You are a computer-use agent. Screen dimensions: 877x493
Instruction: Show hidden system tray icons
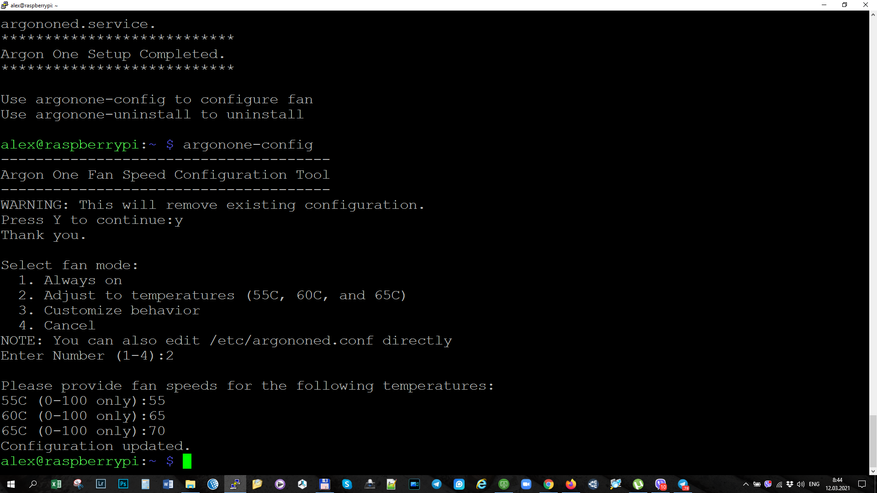coord(746,484)
